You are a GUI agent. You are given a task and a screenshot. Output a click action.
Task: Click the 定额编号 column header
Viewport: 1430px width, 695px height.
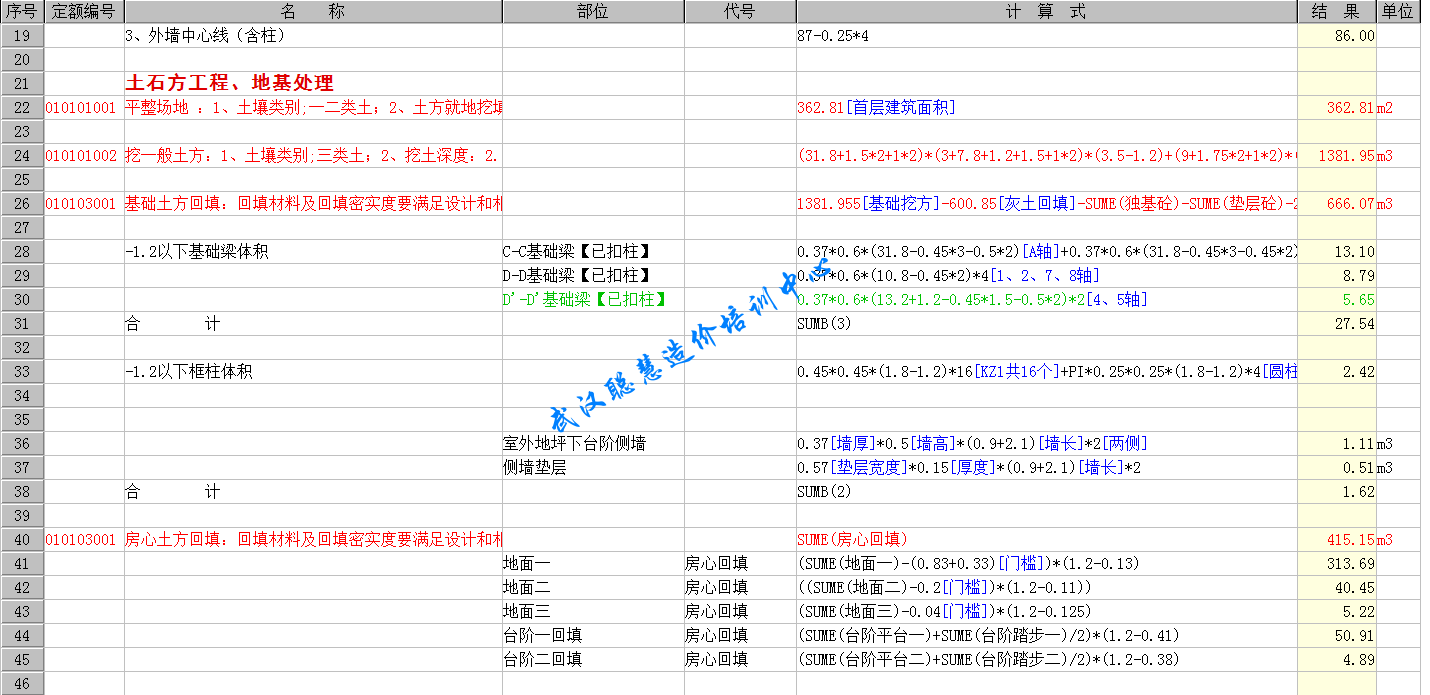tap(84, 12)
